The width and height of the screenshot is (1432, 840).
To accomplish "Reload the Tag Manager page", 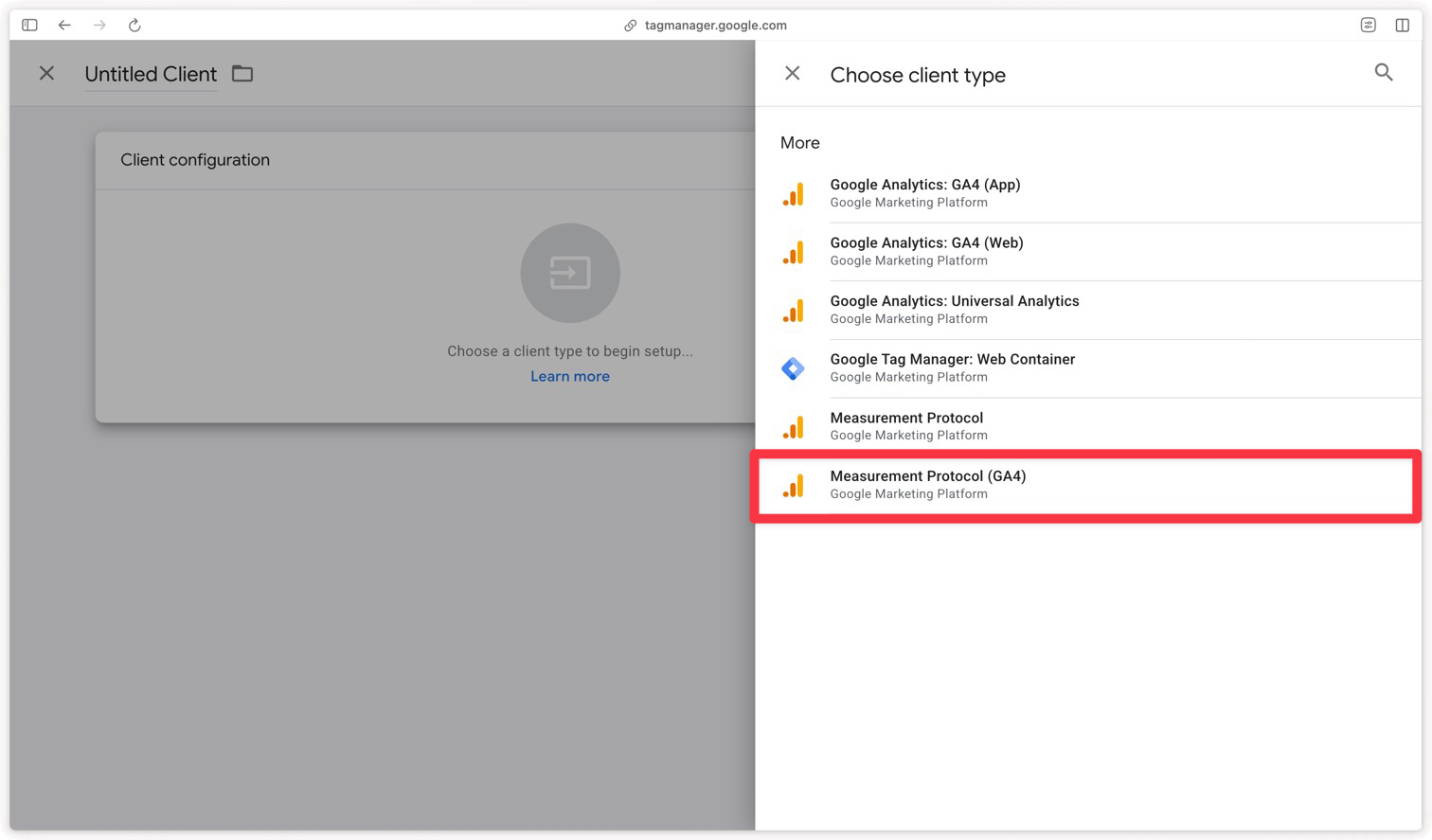I will coord(134,26).
